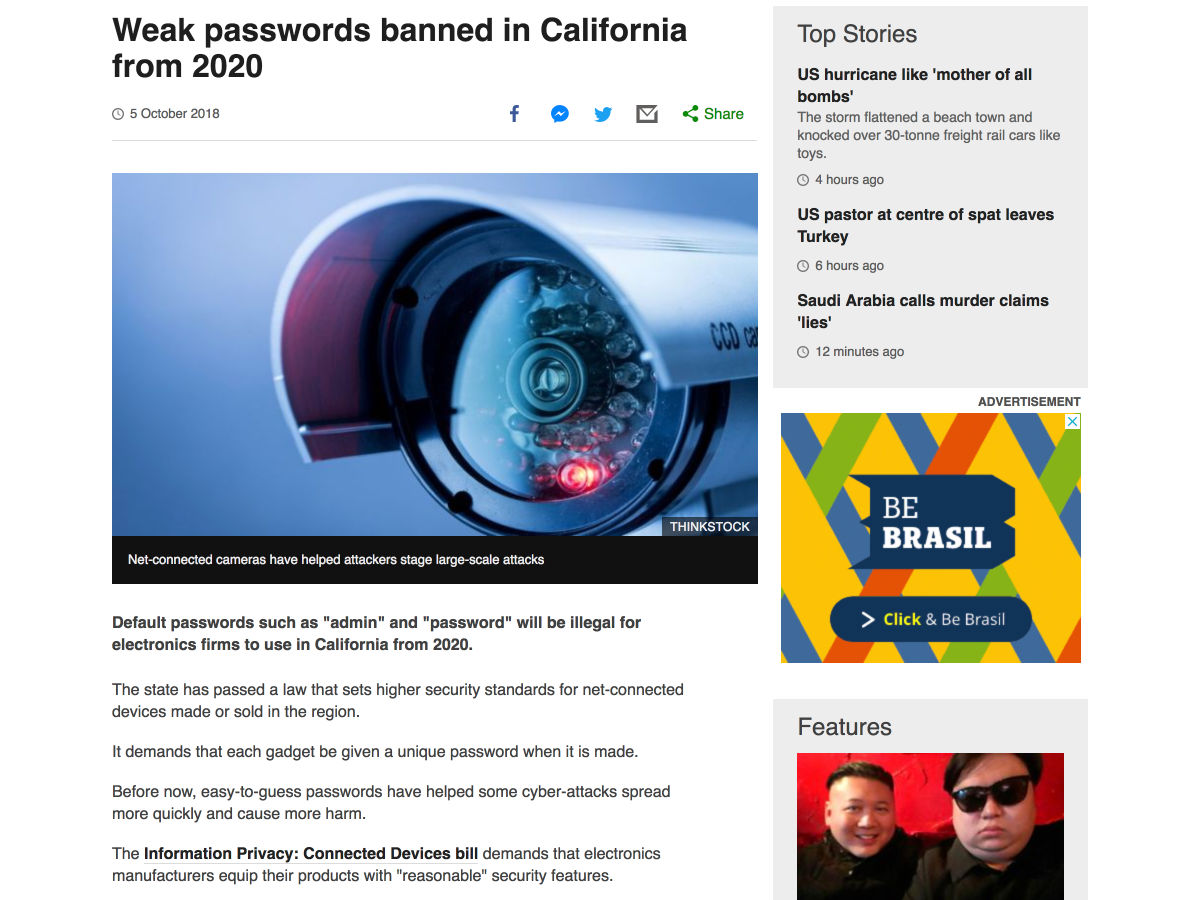This screenshot has height=900, width=1200.
Task: Click clock icon next to 12 minutes ago
Action: (803, 352)
